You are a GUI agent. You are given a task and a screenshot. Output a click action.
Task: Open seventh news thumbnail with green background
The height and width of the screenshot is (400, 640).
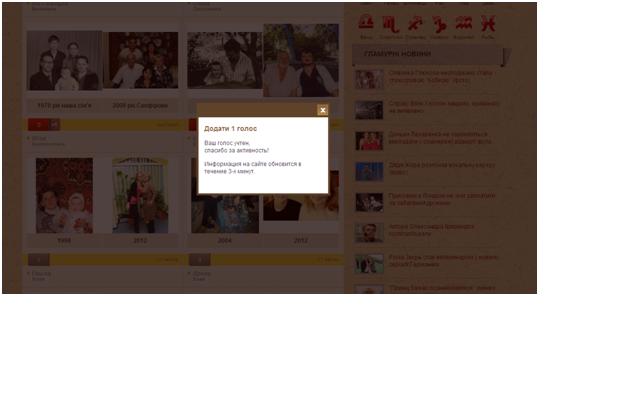pyautogui.click(x=369, y=264)
